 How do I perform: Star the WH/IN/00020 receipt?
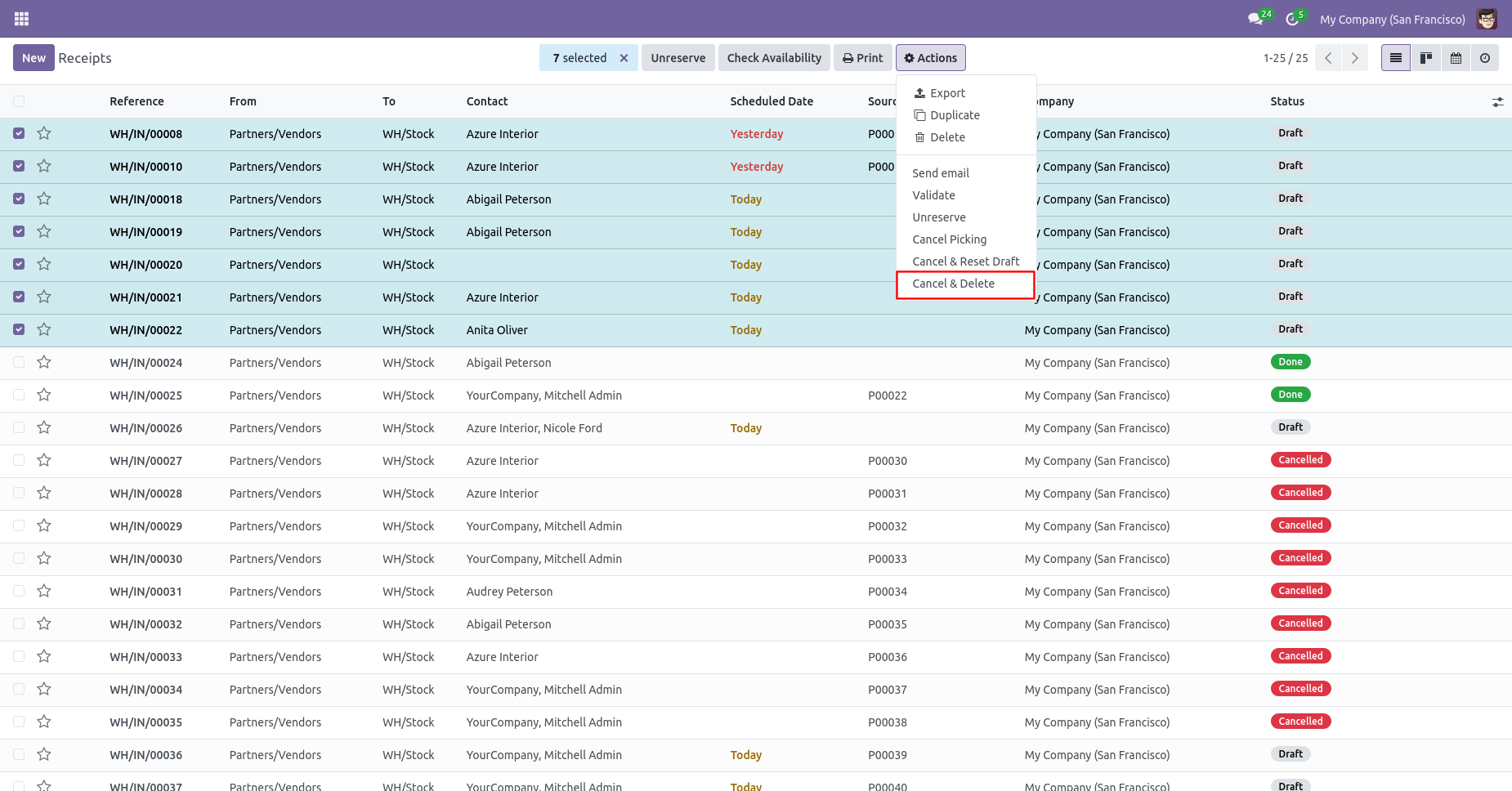(x=44, y=264)
